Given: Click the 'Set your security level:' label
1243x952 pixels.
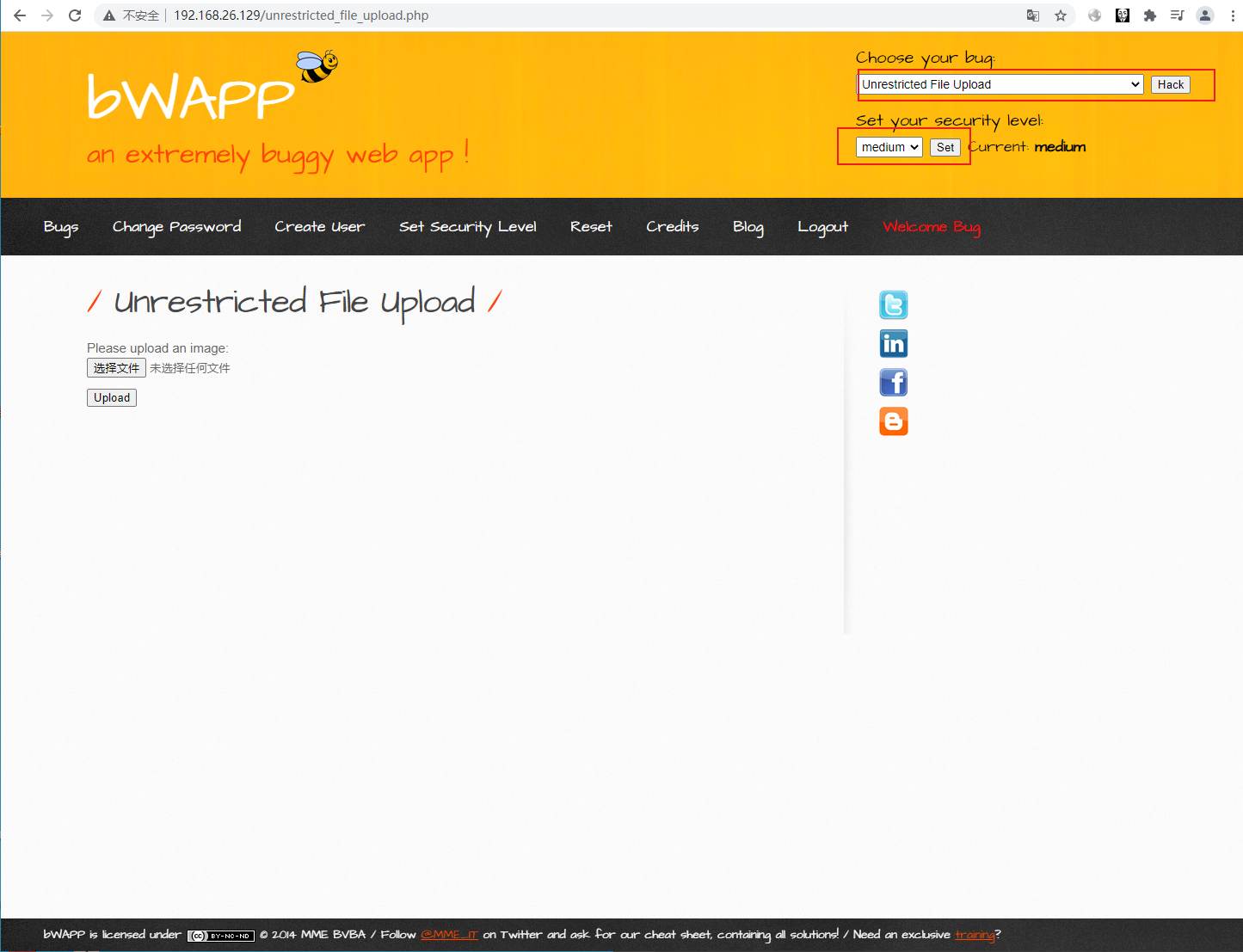Looking at the screenshot, I should click(950, 120).
